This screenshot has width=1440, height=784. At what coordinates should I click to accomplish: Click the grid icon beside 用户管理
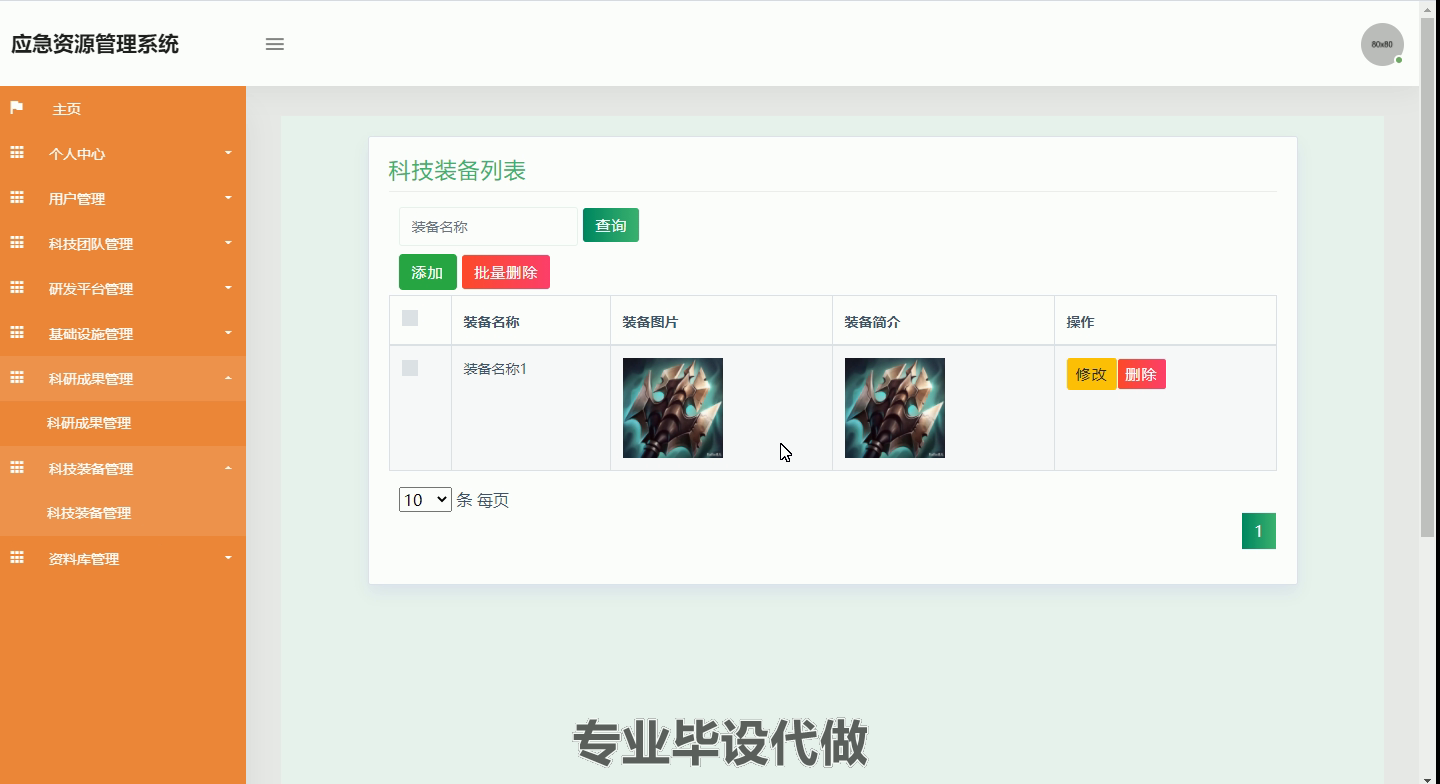17,198
